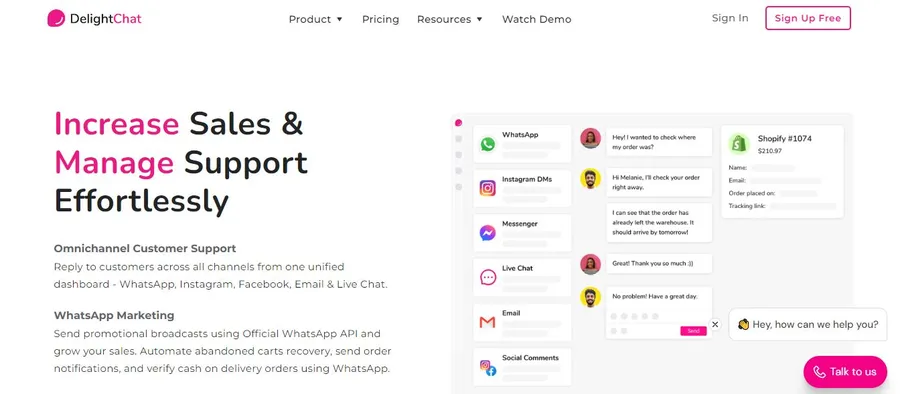
Task: Expand the Resources dropdown arrow
Action: 479,19
